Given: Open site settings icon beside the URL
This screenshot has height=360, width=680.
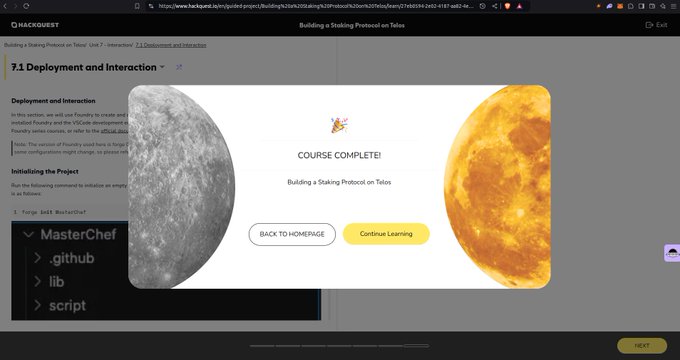Looking at the screenshot, I should coord(151,6).
